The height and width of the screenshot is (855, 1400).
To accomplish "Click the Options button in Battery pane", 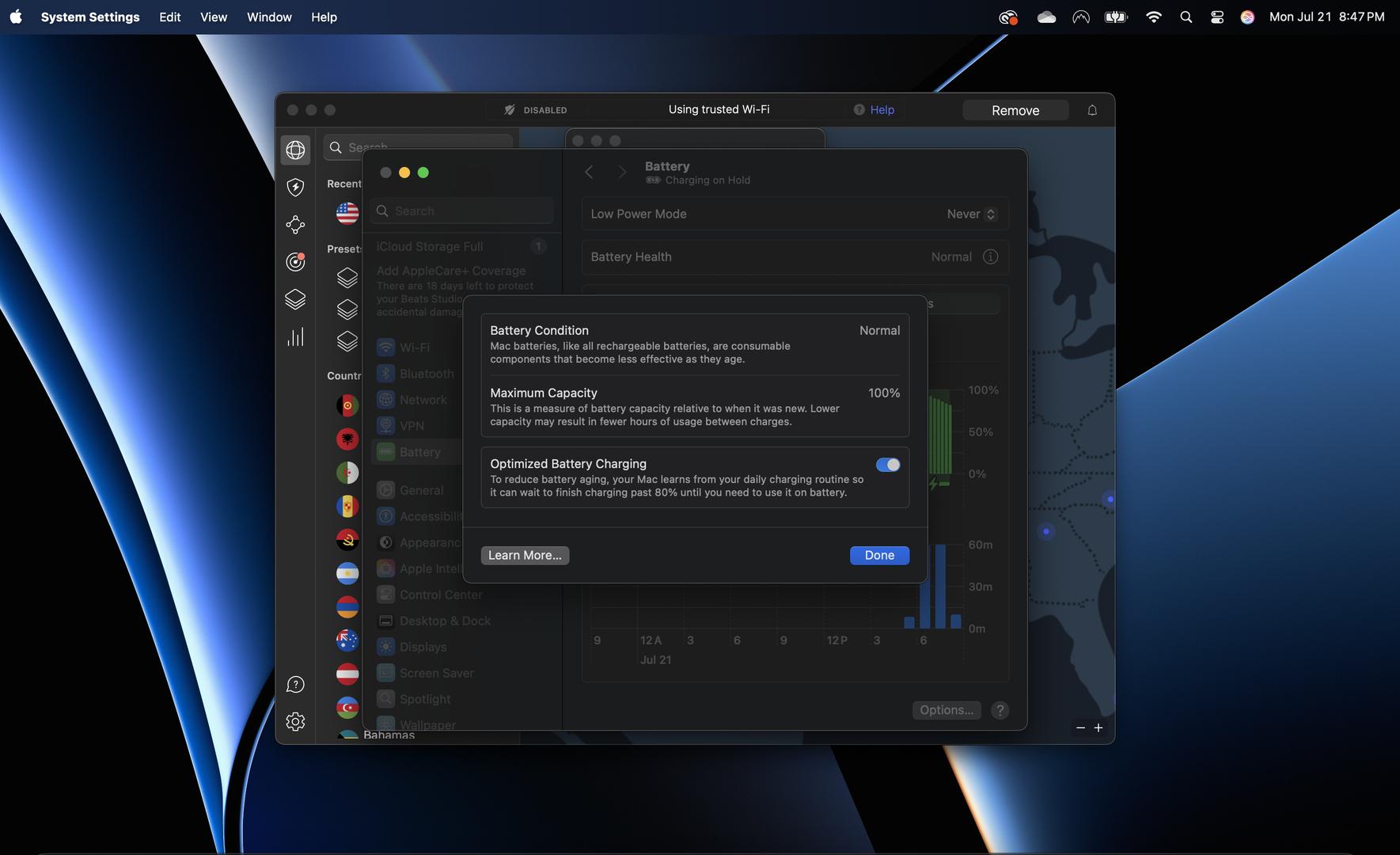I will (947, 710).
